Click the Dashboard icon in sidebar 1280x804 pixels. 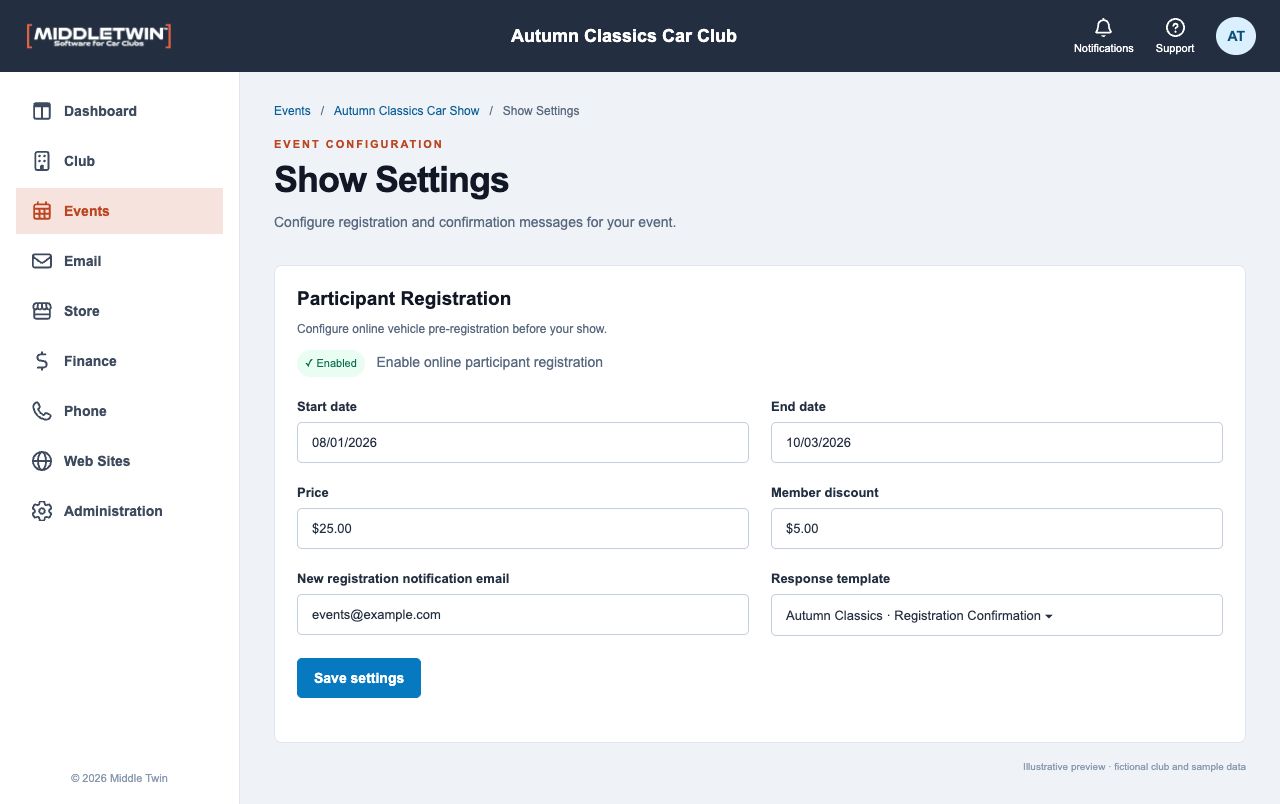pos(41,111)
